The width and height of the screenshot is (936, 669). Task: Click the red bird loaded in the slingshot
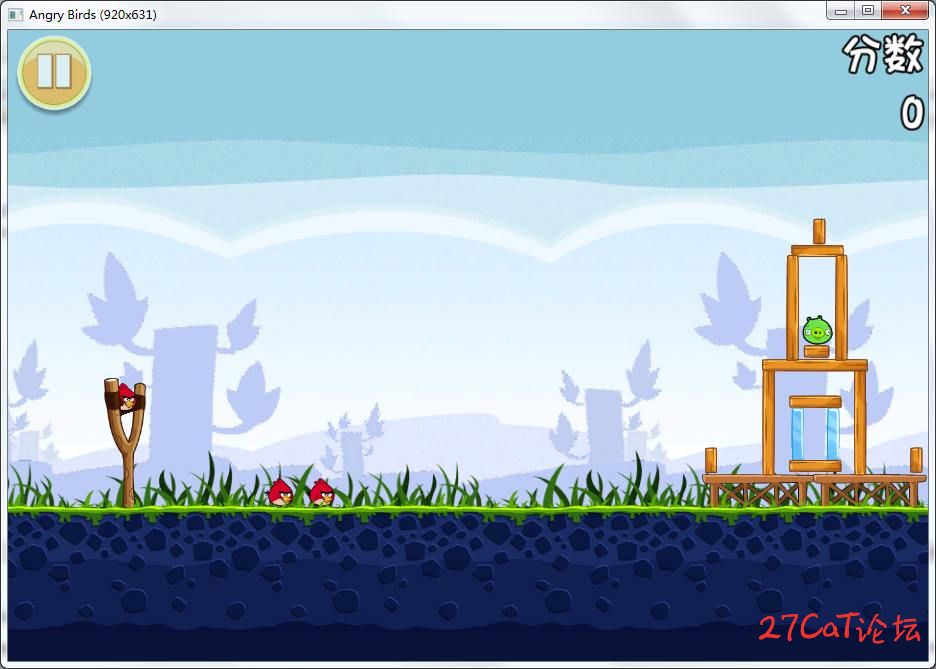coord(126,397)
